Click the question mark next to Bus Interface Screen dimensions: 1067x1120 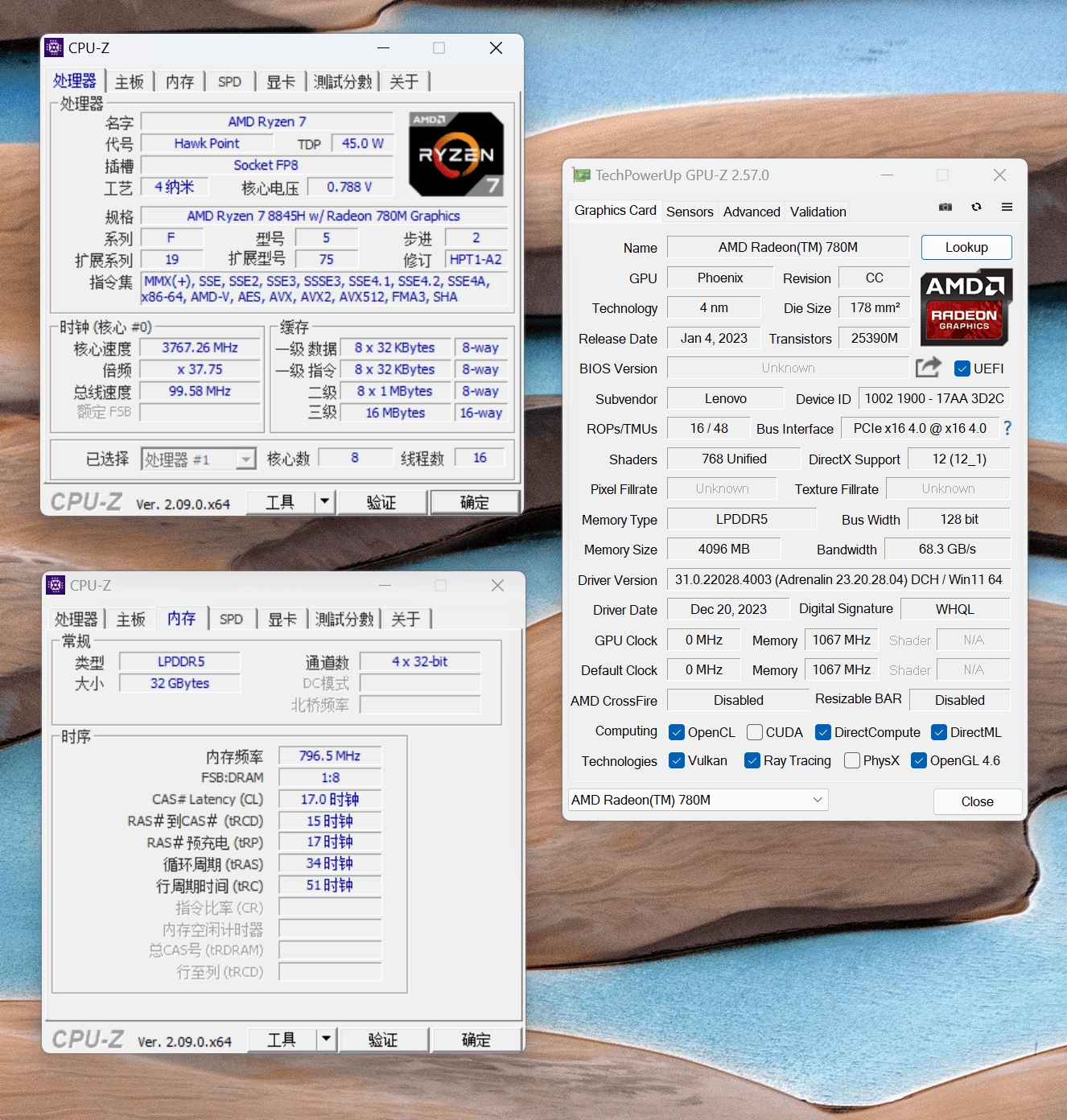tap(1007, 428)
